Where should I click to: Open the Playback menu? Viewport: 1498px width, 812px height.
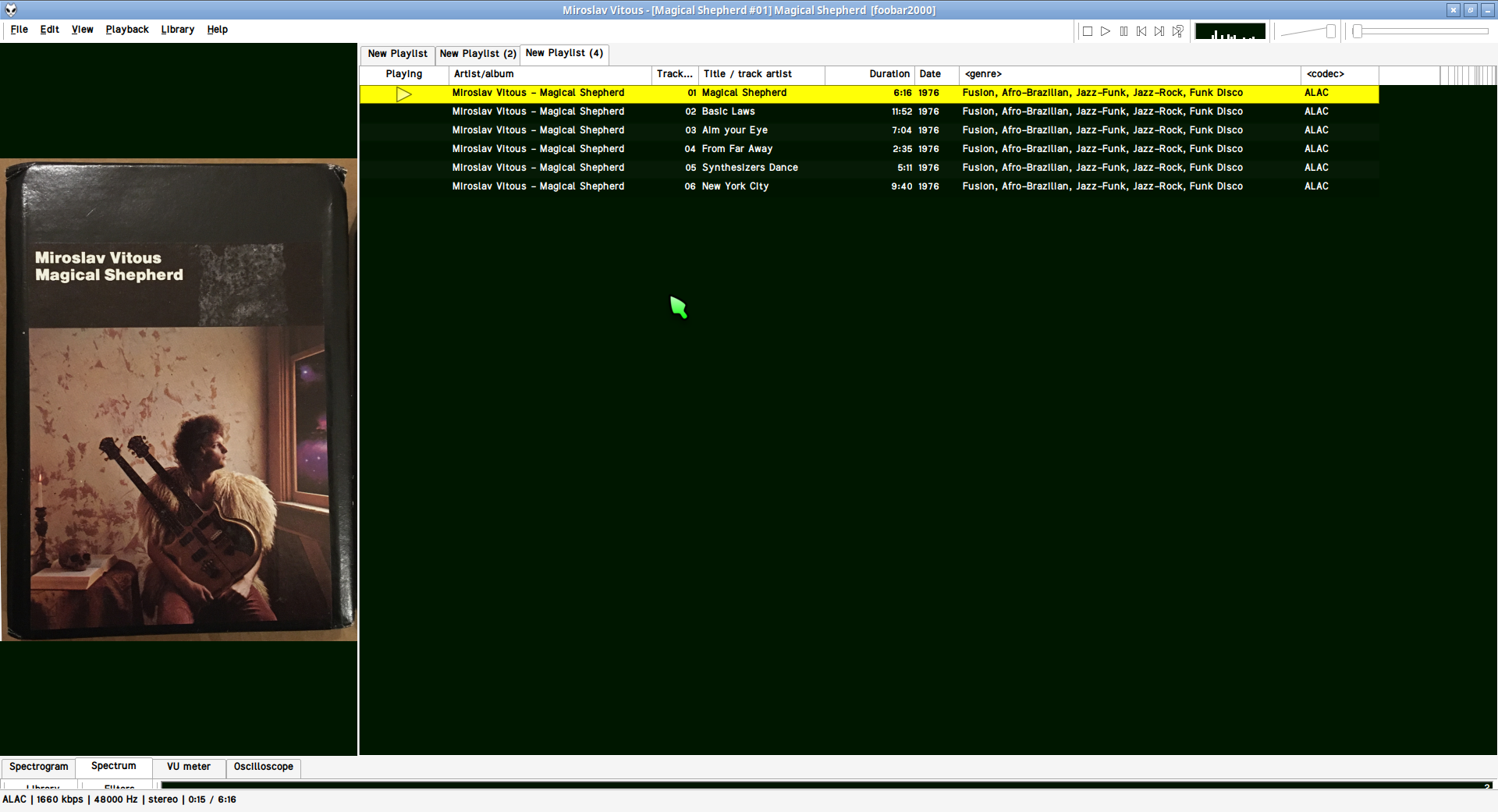127,30
